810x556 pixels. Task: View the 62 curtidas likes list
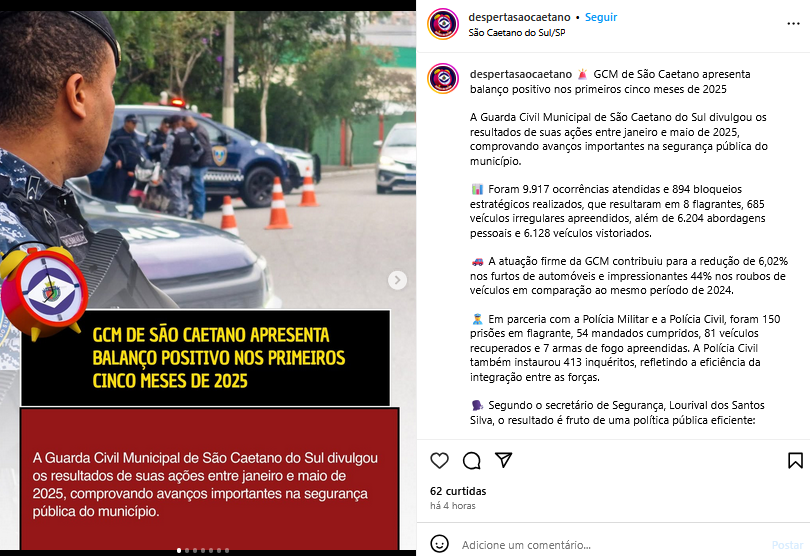(x=458, y=491)
